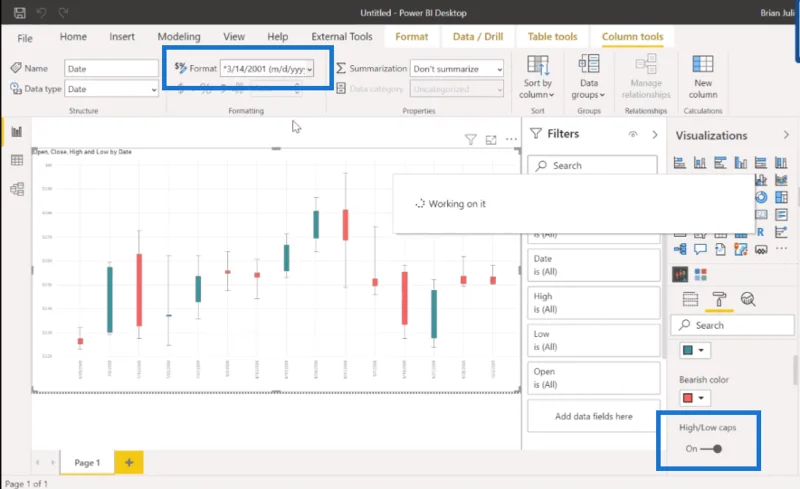Select the Clustered bar chart visualization

tap(720, 163)
